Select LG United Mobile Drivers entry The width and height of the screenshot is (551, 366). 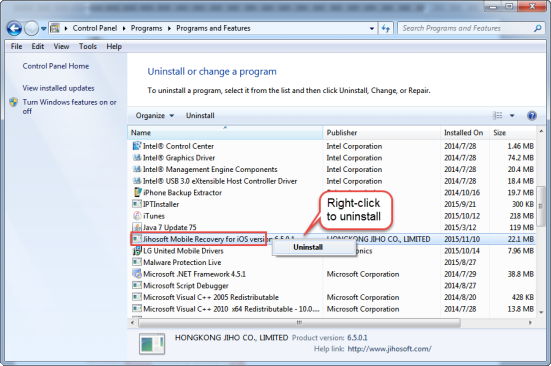pos(183,251)
